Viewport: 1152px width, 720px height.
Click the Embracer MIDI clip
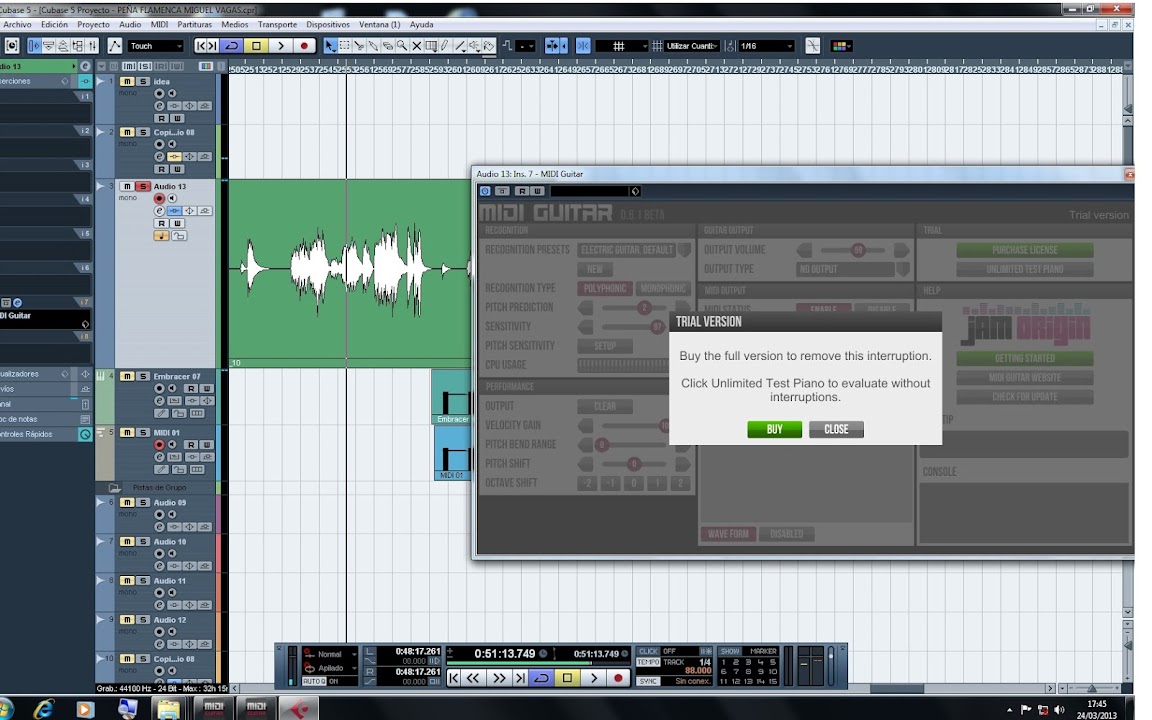(x=451, y=397)
